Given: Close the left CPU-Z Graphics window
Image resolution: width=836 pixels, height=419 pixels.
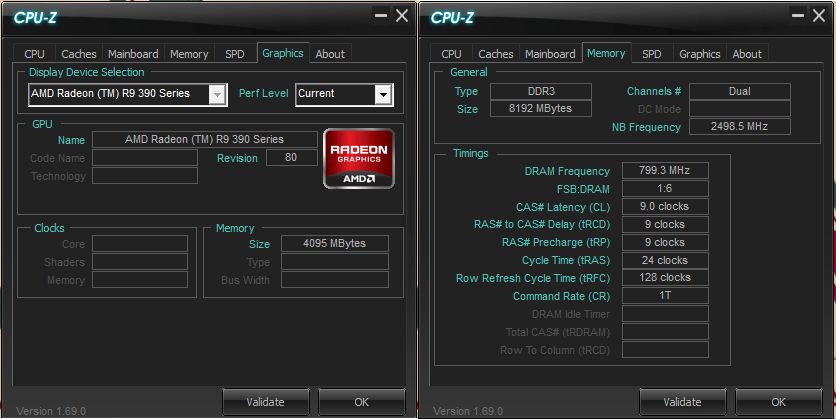Looking at the screenshot, I should pyautogui.click(x=401, y=15).
